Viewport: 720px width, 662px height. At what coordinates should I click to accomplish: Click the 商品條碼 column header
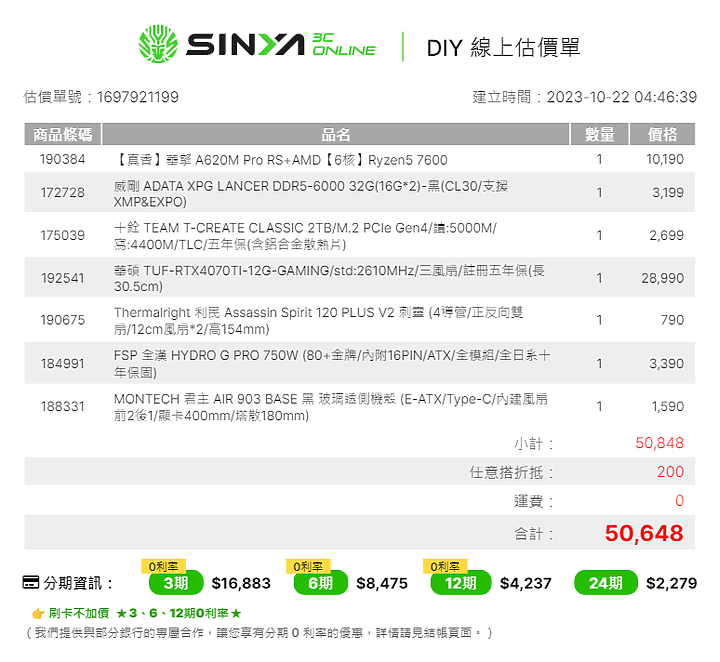click(62, 135)
